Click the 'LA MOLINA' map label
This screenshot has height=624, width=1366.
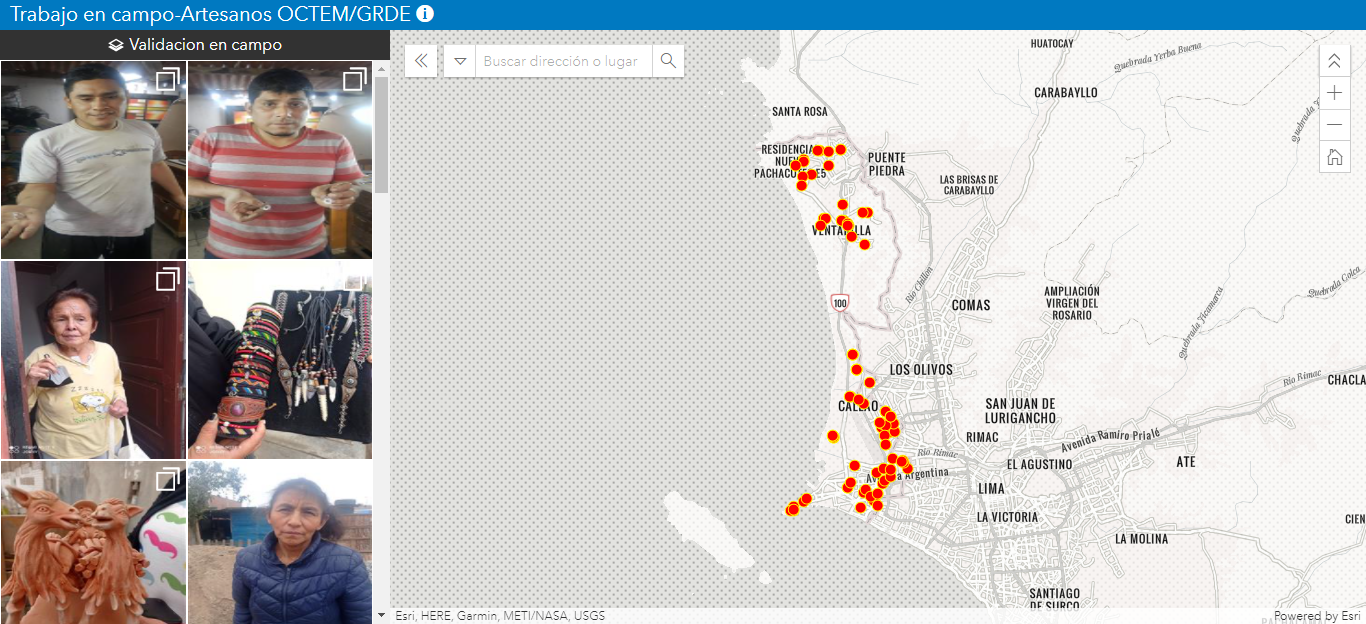[1141, 538]
